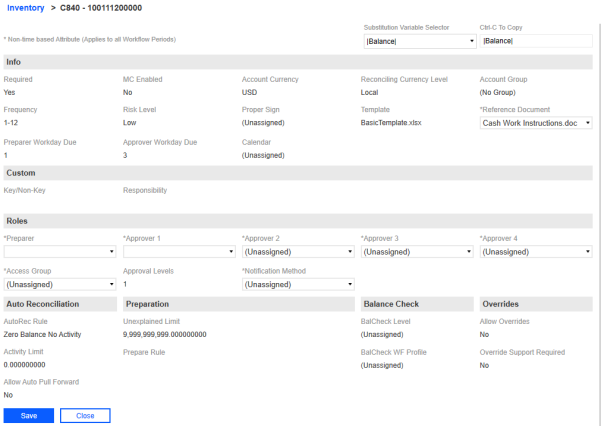The image size is (601, 426).
Task: Click the Custom section header
Action: coord(298,173)
